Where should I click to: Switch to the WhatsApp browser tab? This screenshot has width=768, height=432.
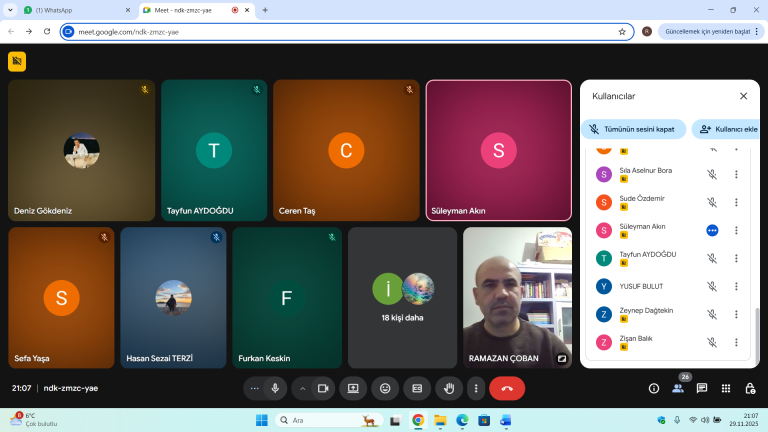72,10
